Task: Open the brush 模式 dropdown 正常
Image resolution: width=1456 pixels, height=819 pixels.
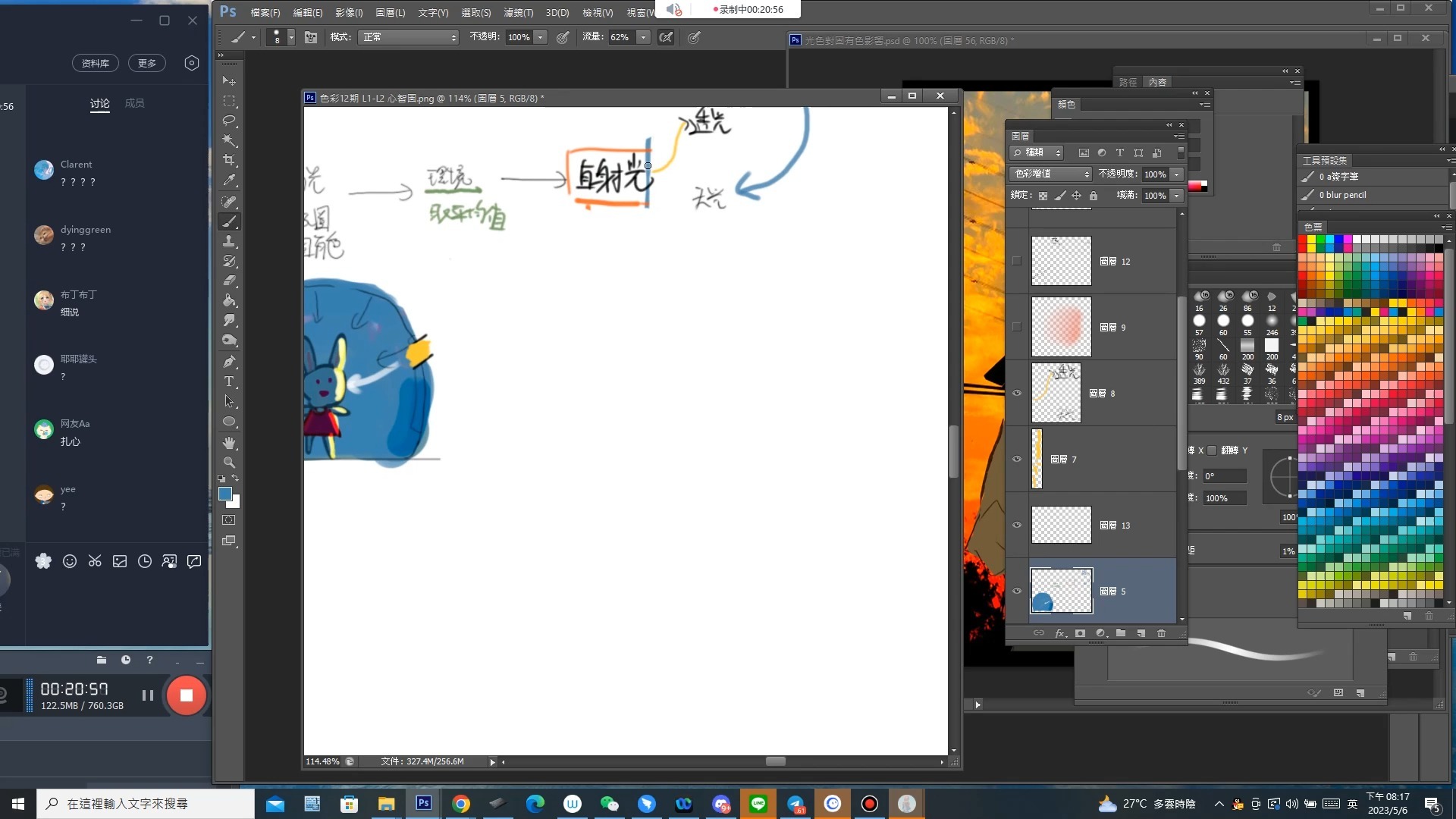Action: [x=409, y=37]
